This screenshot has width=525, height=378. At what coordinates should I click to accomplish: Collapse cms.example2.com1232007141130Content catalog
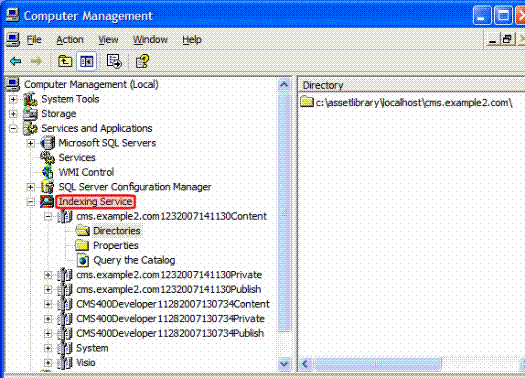[x=48, y=216]
